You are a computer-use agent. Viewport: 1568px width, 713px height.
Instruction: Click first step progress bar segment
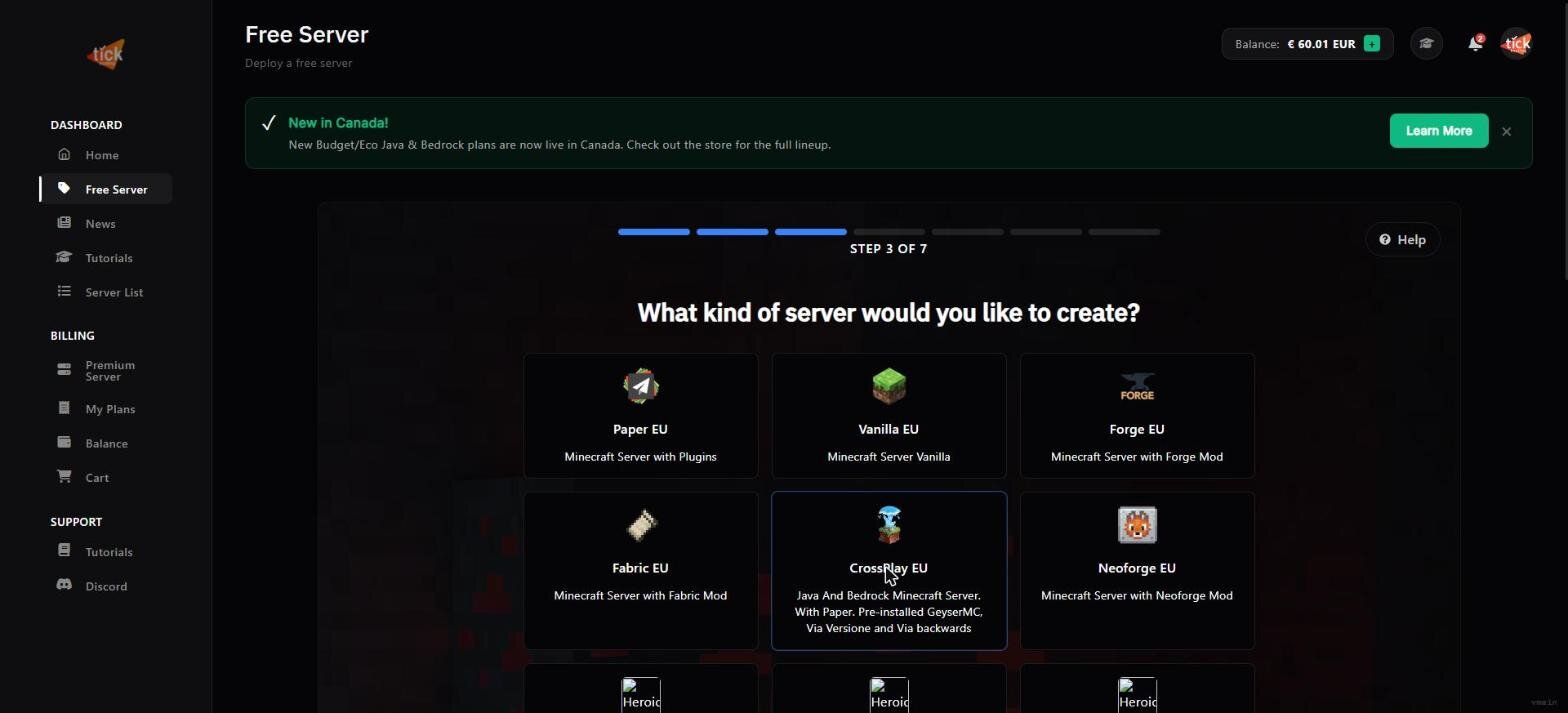click(654, 232)
